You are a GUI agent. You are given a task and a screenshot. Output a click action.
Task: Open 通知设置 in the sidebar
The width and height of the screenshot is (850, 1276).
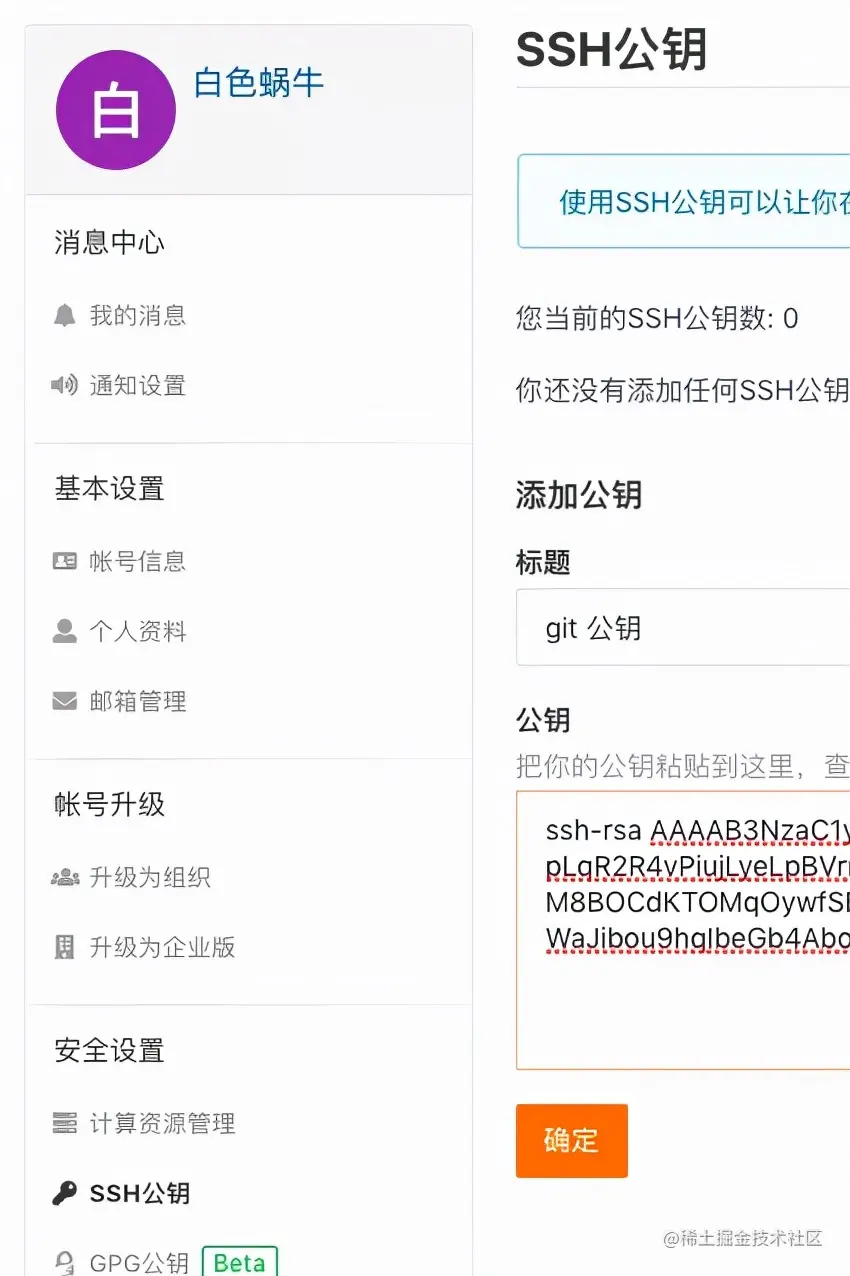(138, 386)
